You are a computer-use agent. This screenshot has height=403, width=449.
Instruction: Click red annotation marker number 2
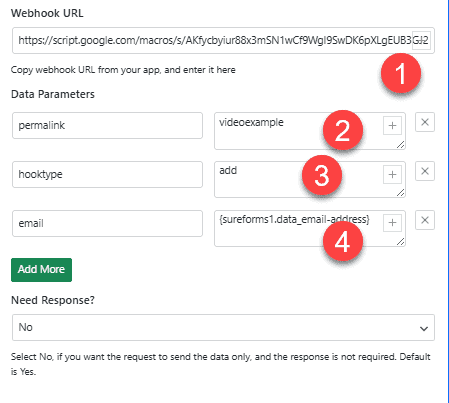tap(343, 130)
